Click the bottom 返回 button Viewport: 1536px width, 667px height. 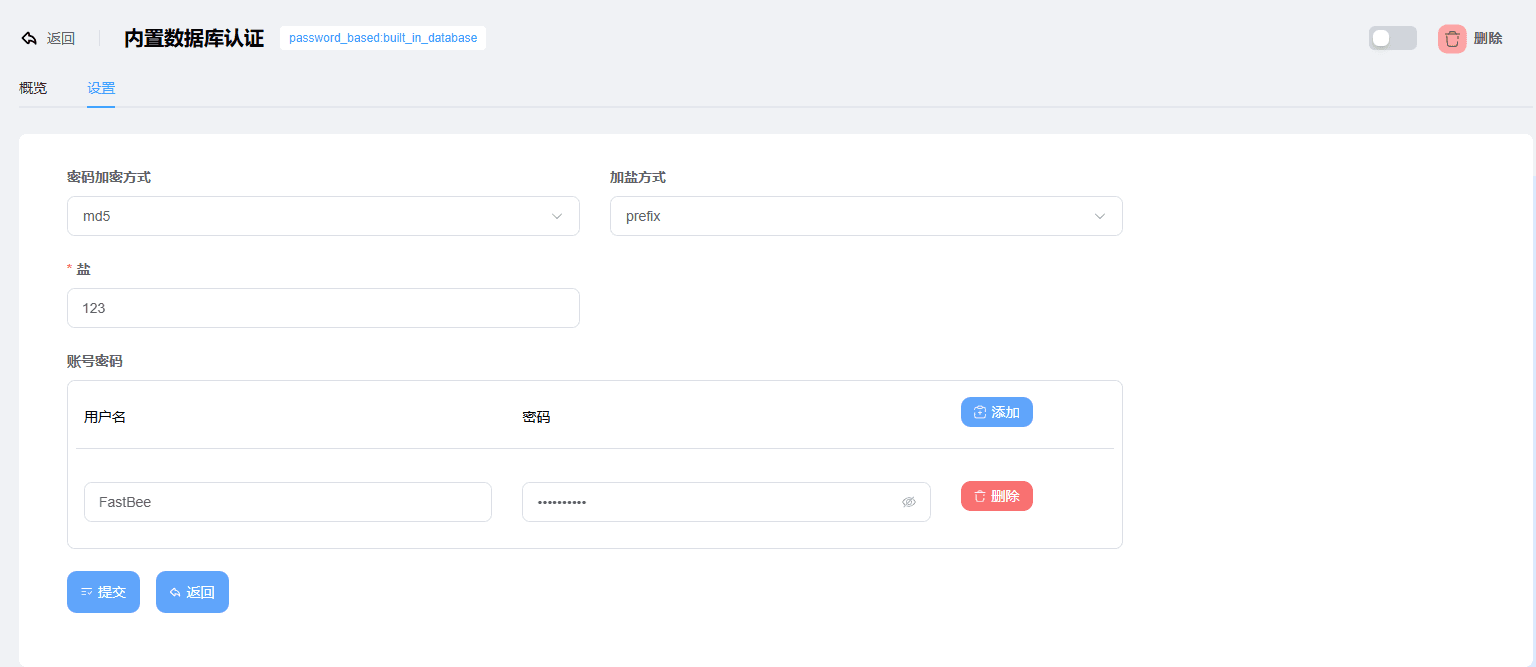click(192, 592)
